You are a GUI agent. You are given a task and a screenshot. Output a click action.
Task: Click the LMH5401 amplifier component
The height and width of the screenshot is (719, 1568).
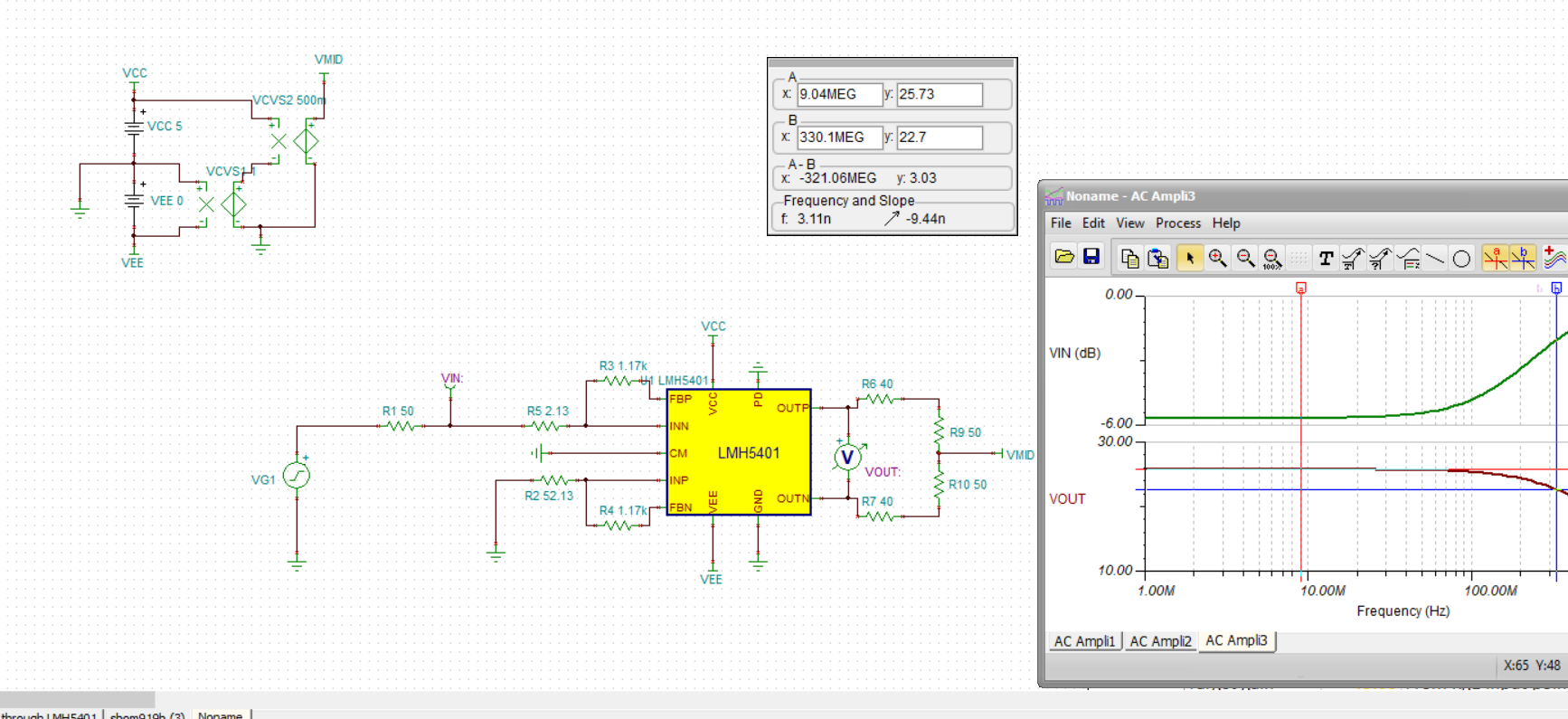click(739, 452)
